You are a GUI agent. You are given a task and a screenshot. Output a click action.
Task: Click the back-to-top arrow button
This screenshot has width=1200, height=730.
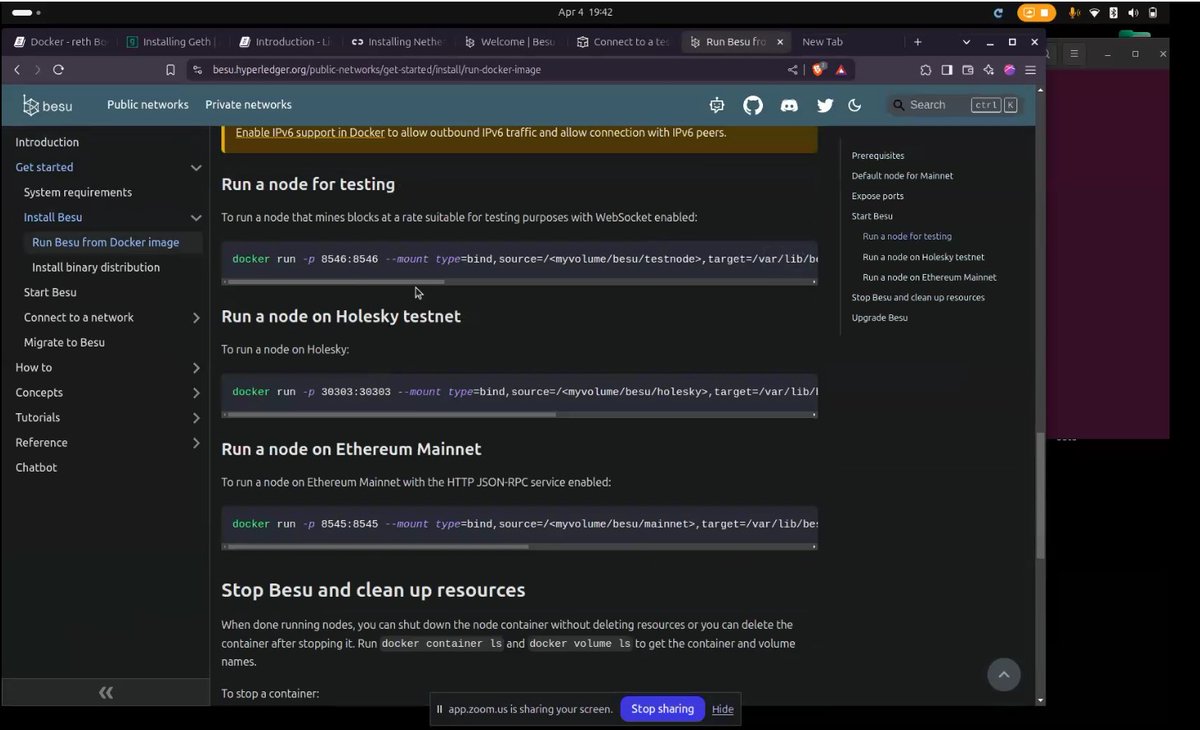click(x=1004, y=675)
